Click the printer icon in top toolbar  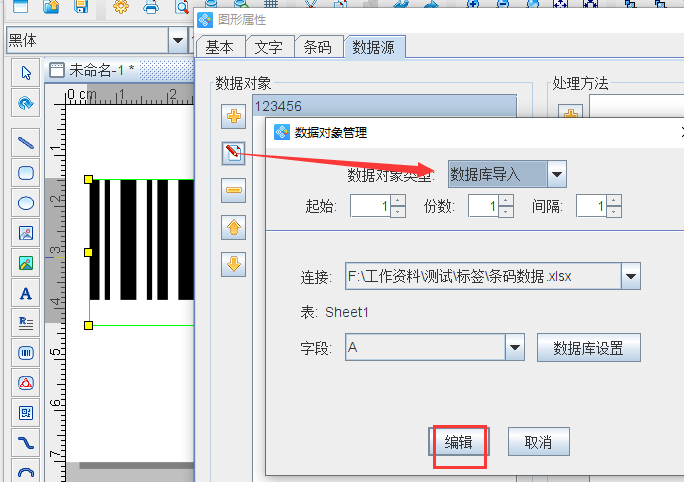tap(151, 6)
